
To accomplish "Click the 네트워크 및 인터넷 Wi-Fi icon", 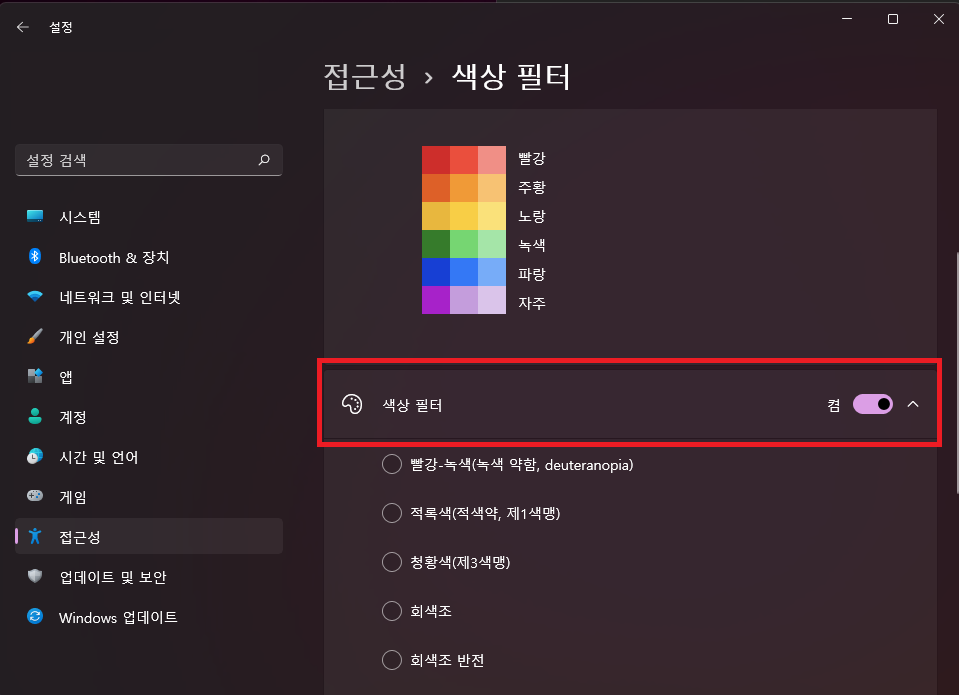I will click(x=35, y=296).
